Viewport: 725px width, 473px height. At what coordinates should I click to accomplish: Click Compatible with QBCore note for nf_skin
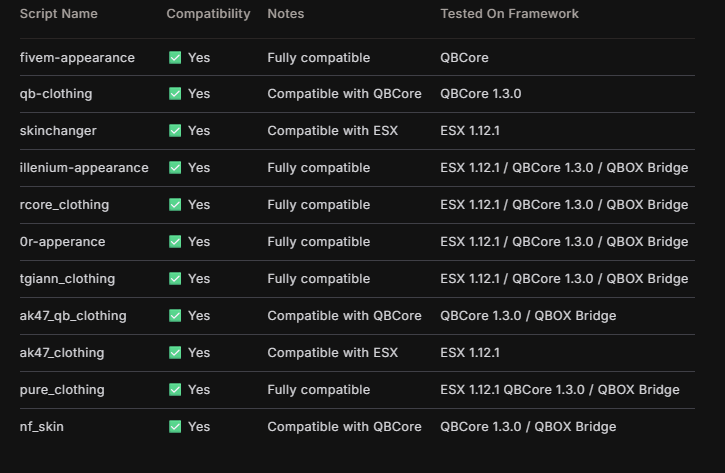[x=344, y=427]
